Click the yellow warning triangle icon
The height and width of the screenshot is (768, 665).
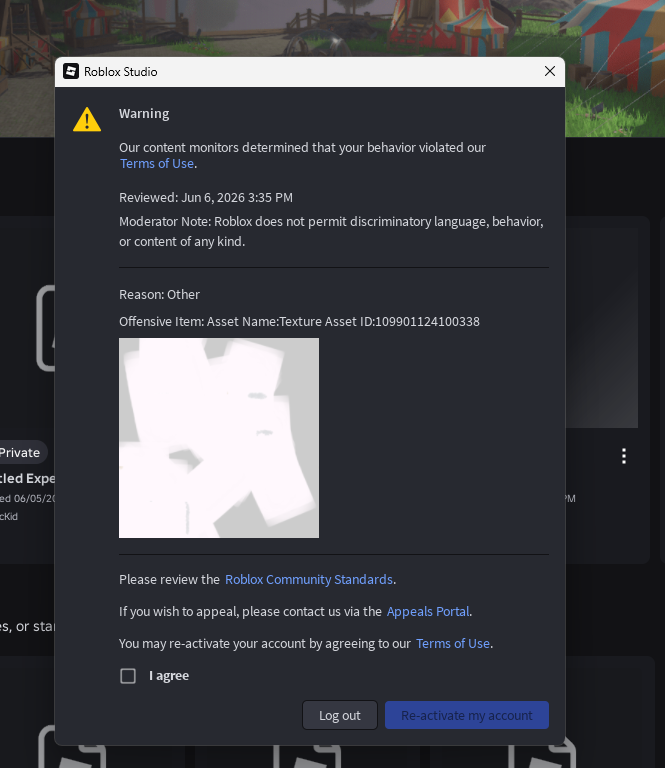click(87, 119)
